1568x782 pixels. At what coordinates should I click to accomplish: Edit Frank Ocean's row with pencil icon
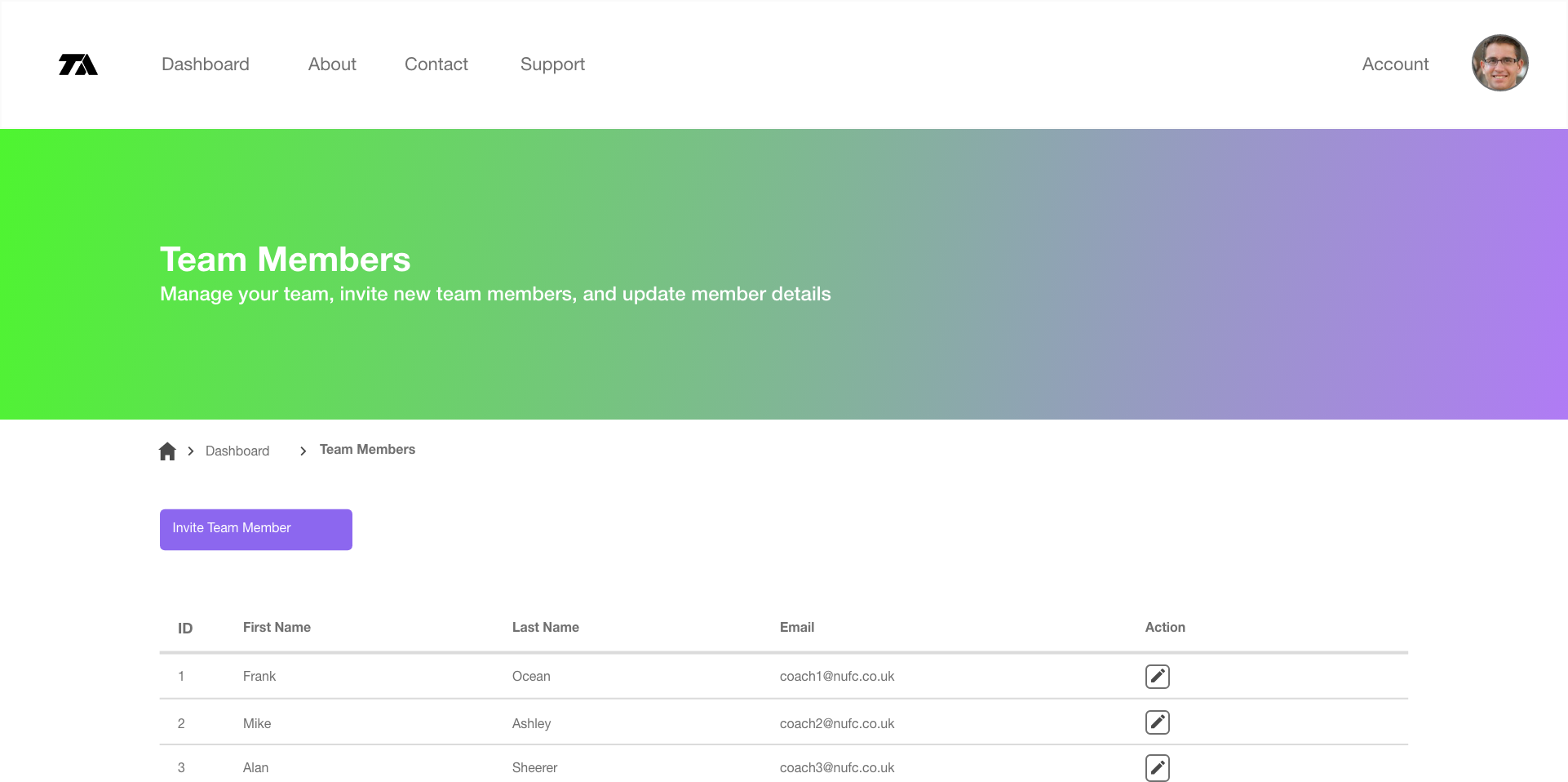click(x=1157, y=677)
